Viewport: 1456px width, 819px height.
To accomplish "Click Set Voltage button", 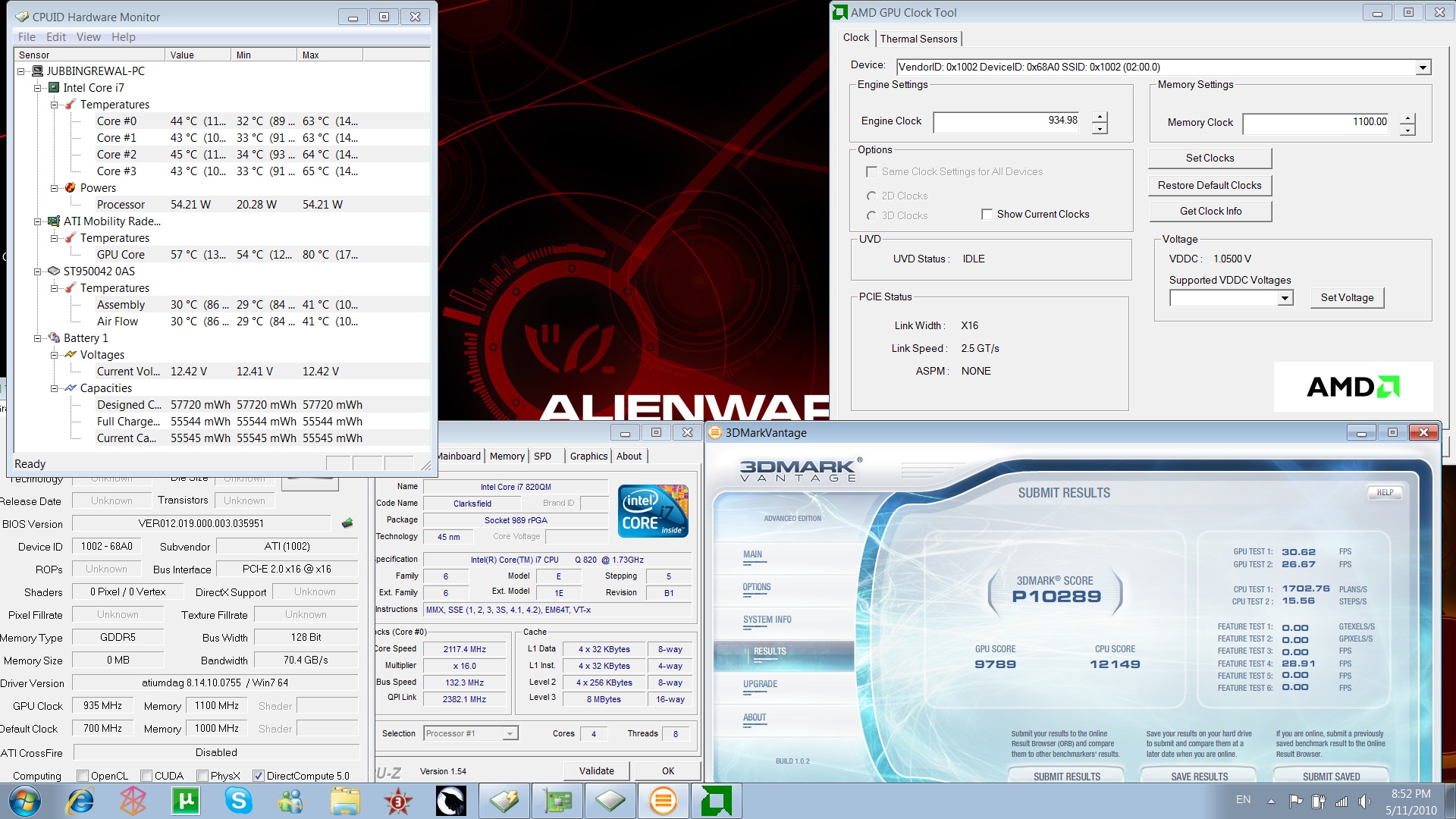I will [x=1347, y=297].
